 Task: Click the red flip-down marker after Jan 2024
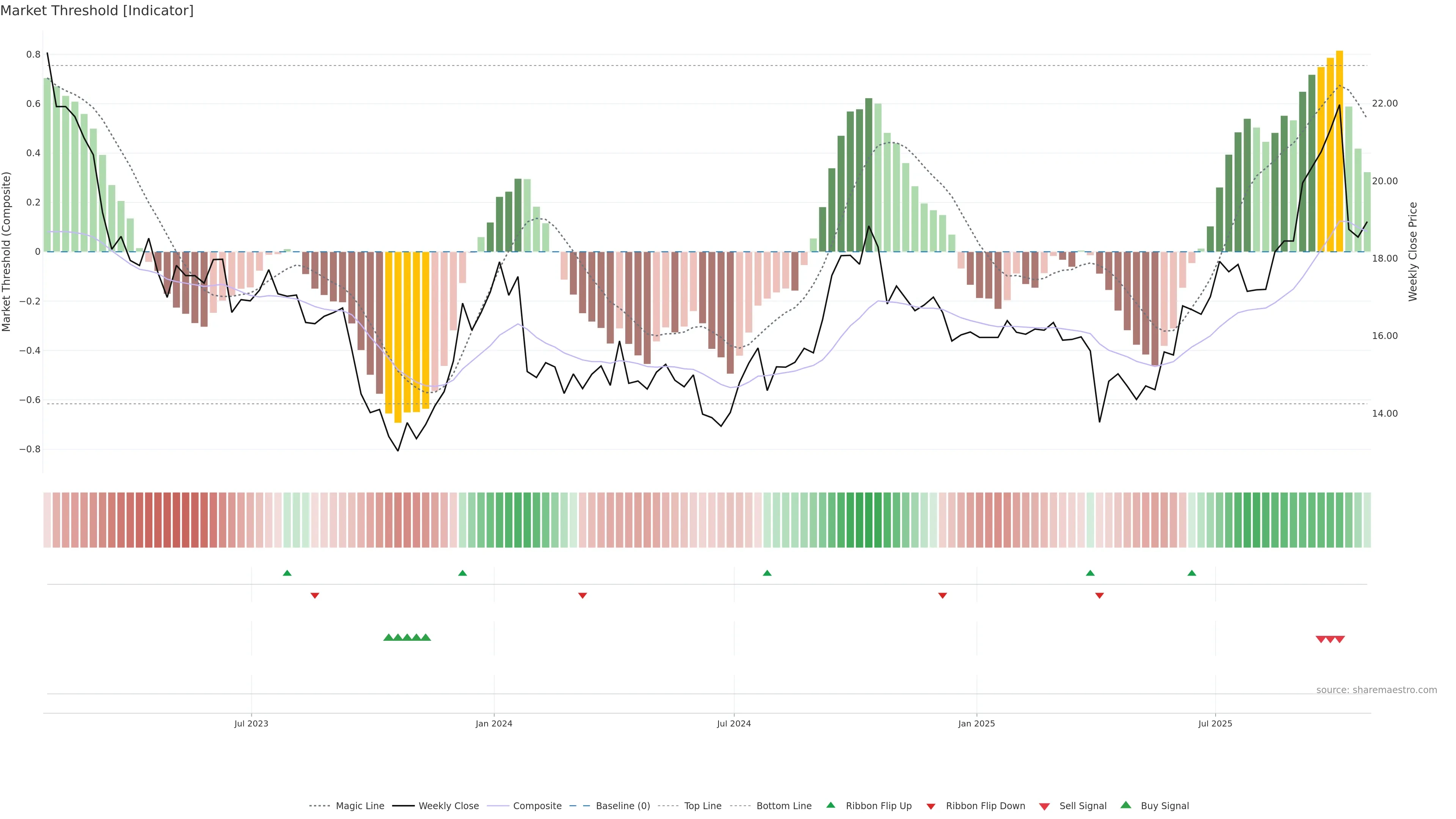pos(583,595)
